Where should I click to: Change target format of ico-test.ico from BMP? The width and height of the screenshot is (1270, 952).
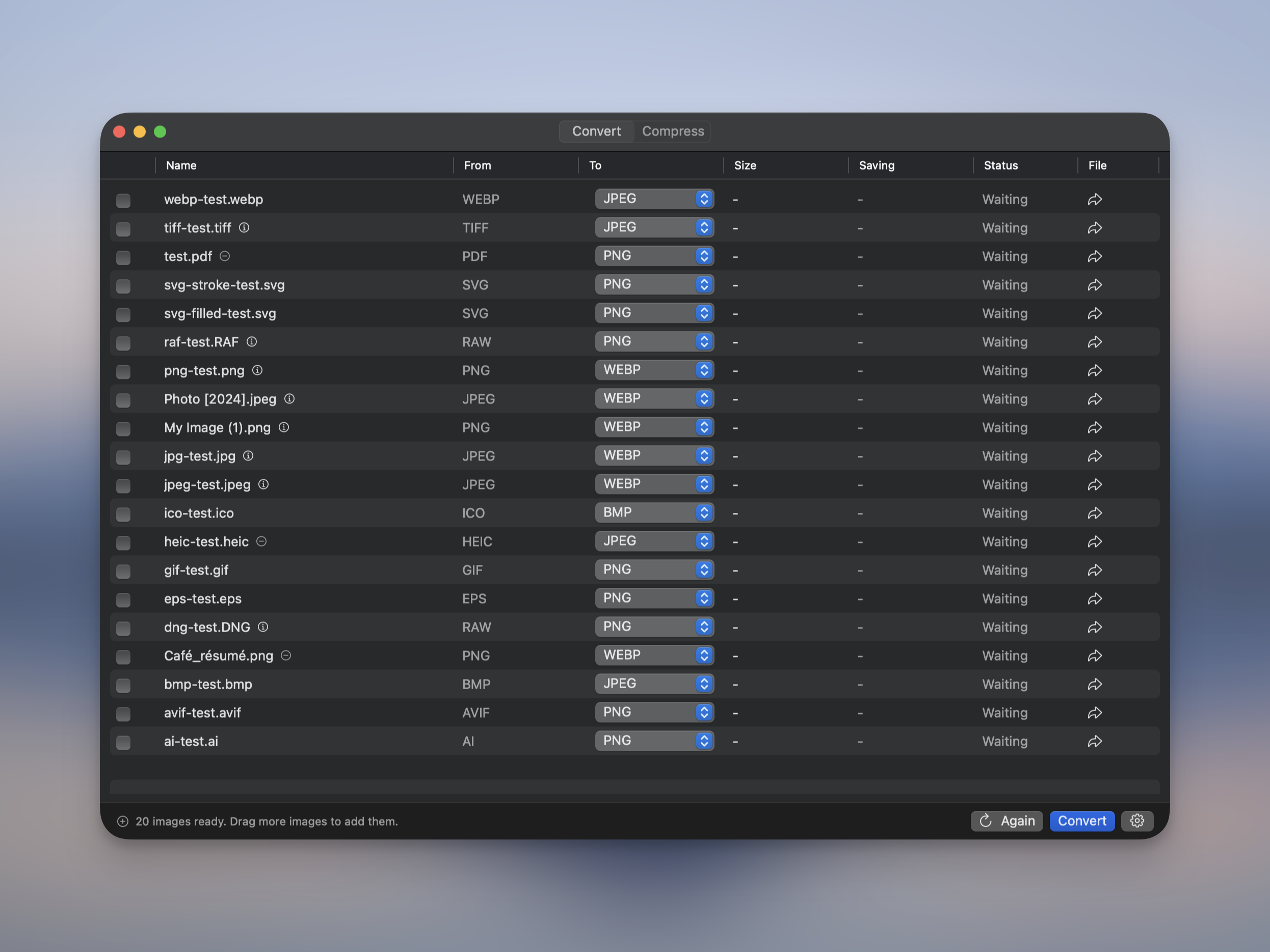coord(654,512)
